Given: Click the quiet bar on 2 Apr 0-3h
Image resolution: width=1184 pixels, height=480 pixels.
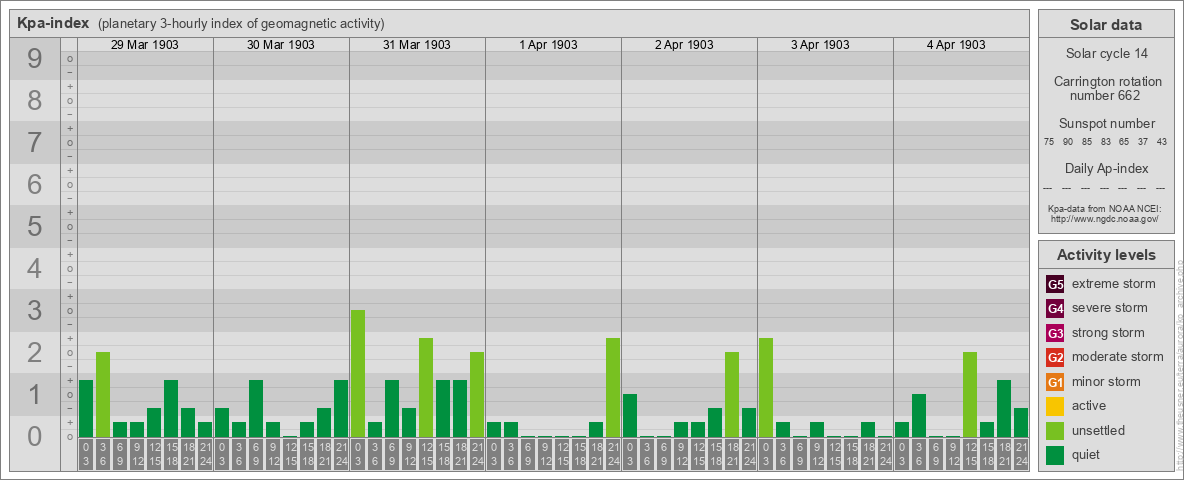Looking at the screenshot, I should click(x=630, y=416).
